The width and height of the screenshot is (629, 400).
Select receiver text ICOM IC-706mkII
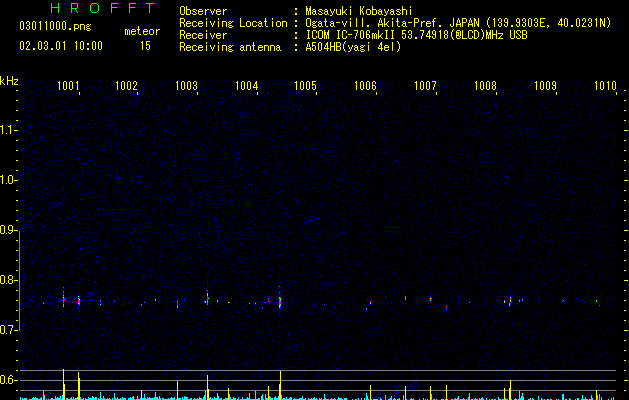tap(351, 35)
